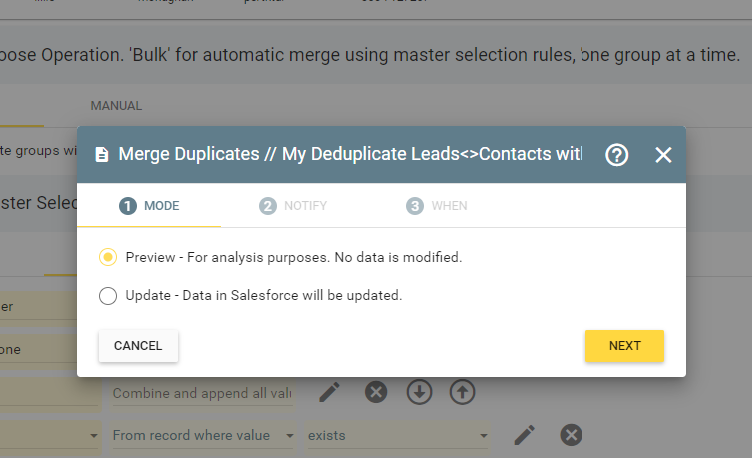Go to the Notify step tab
This screenshot has width=753, height=458.
coord(293,206)
